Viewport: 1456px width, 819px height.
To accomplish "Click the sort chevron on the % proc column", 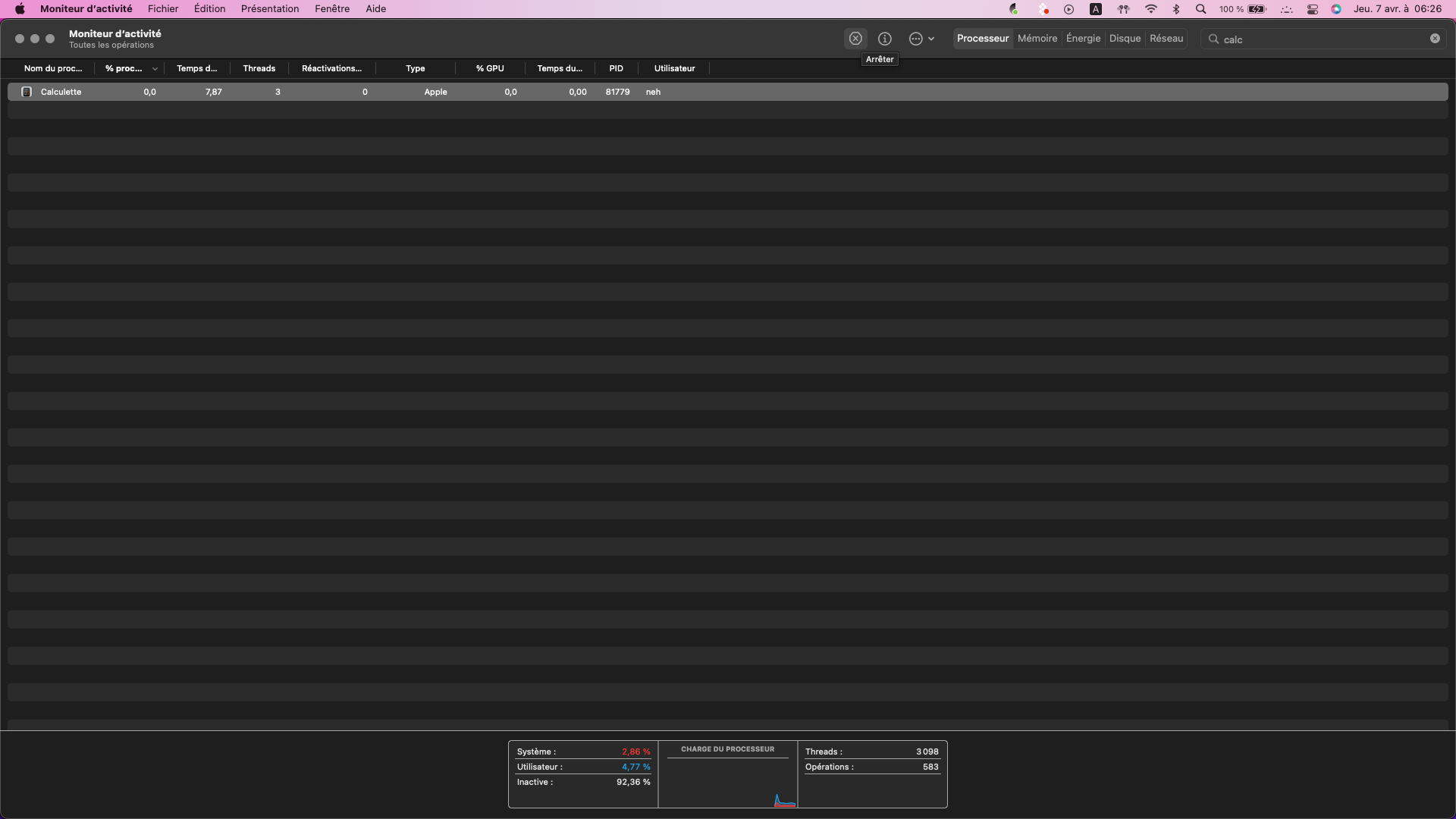I will 155,68.
